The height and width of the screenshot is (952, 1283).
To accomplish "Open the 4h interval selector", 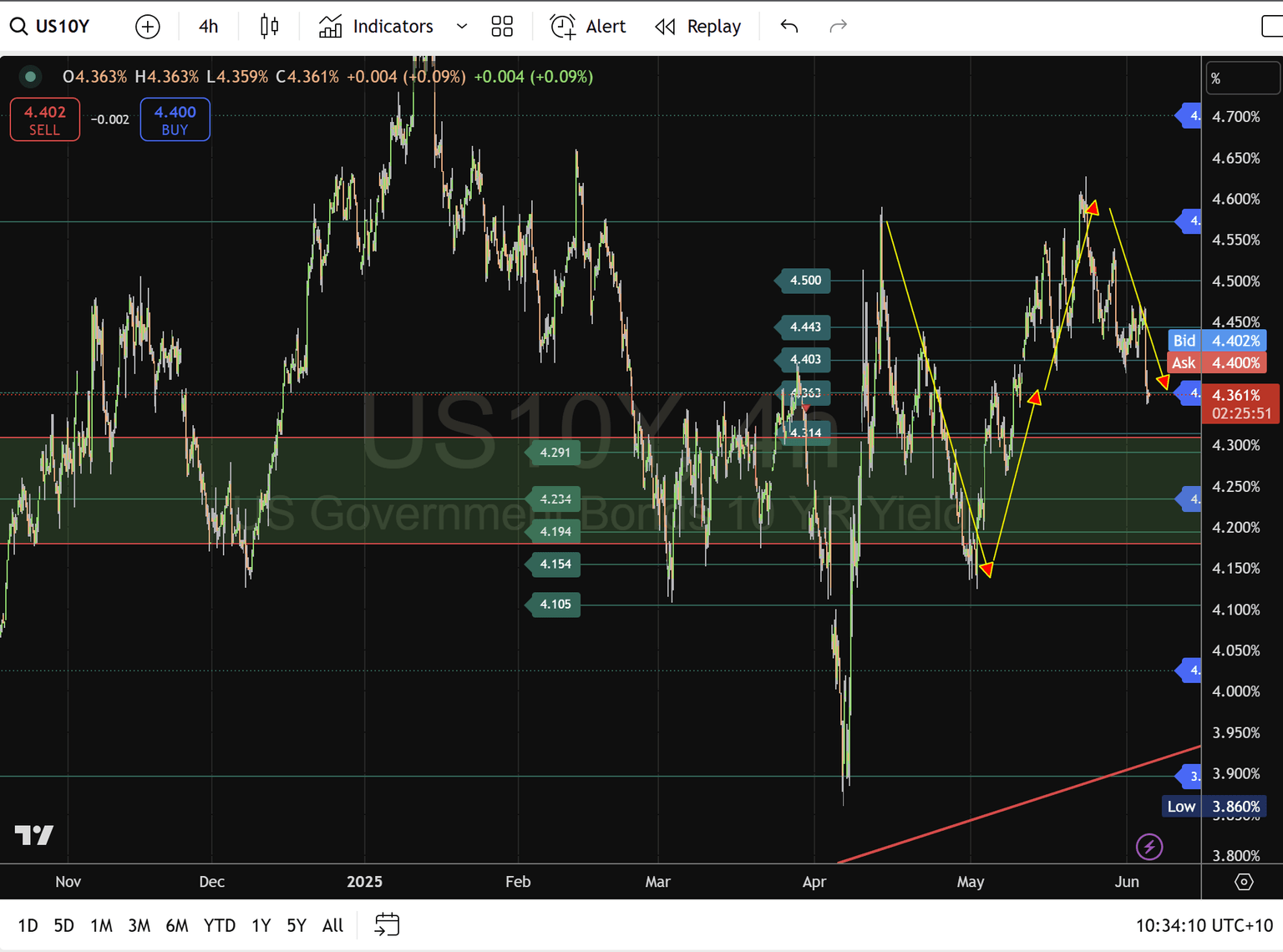I will click(208, 27).
